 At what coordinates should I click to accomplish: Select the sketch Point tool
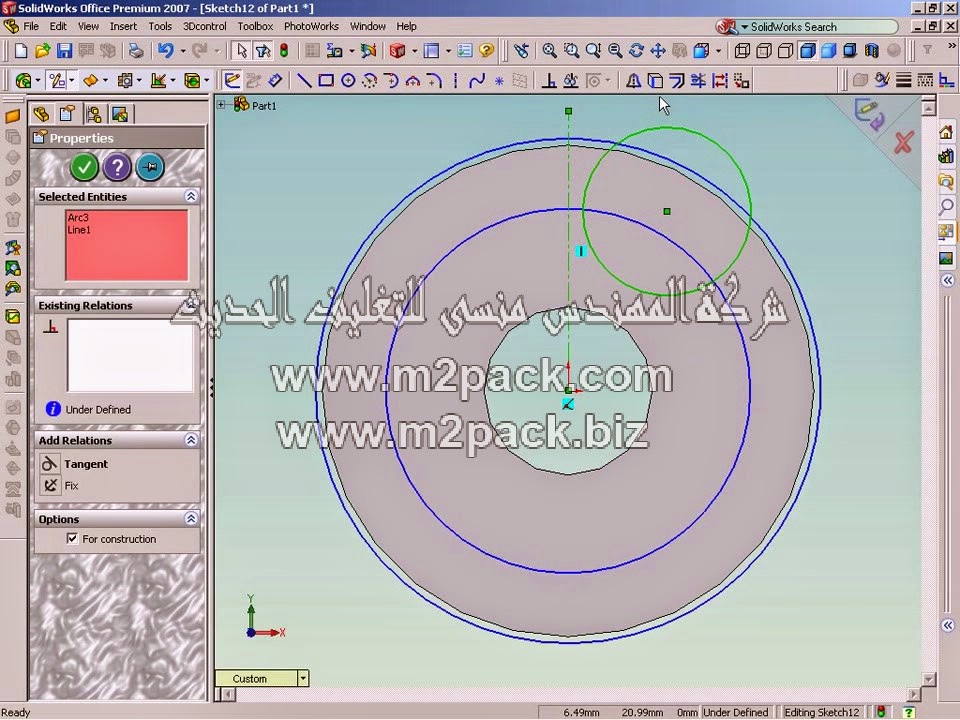pyautogui.click(x=499, y=80)
